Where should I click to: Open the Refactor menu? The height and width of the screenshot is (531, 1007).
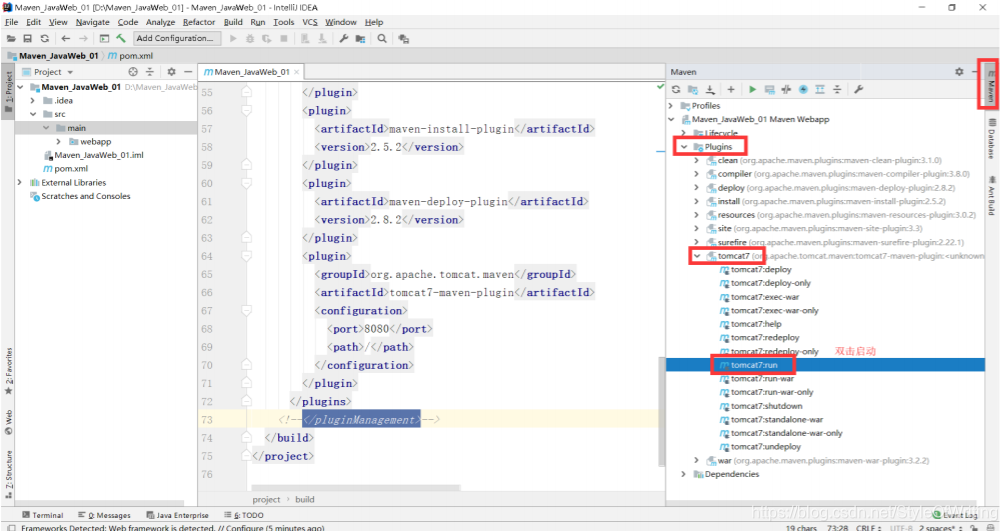click(x=199, y=22)
